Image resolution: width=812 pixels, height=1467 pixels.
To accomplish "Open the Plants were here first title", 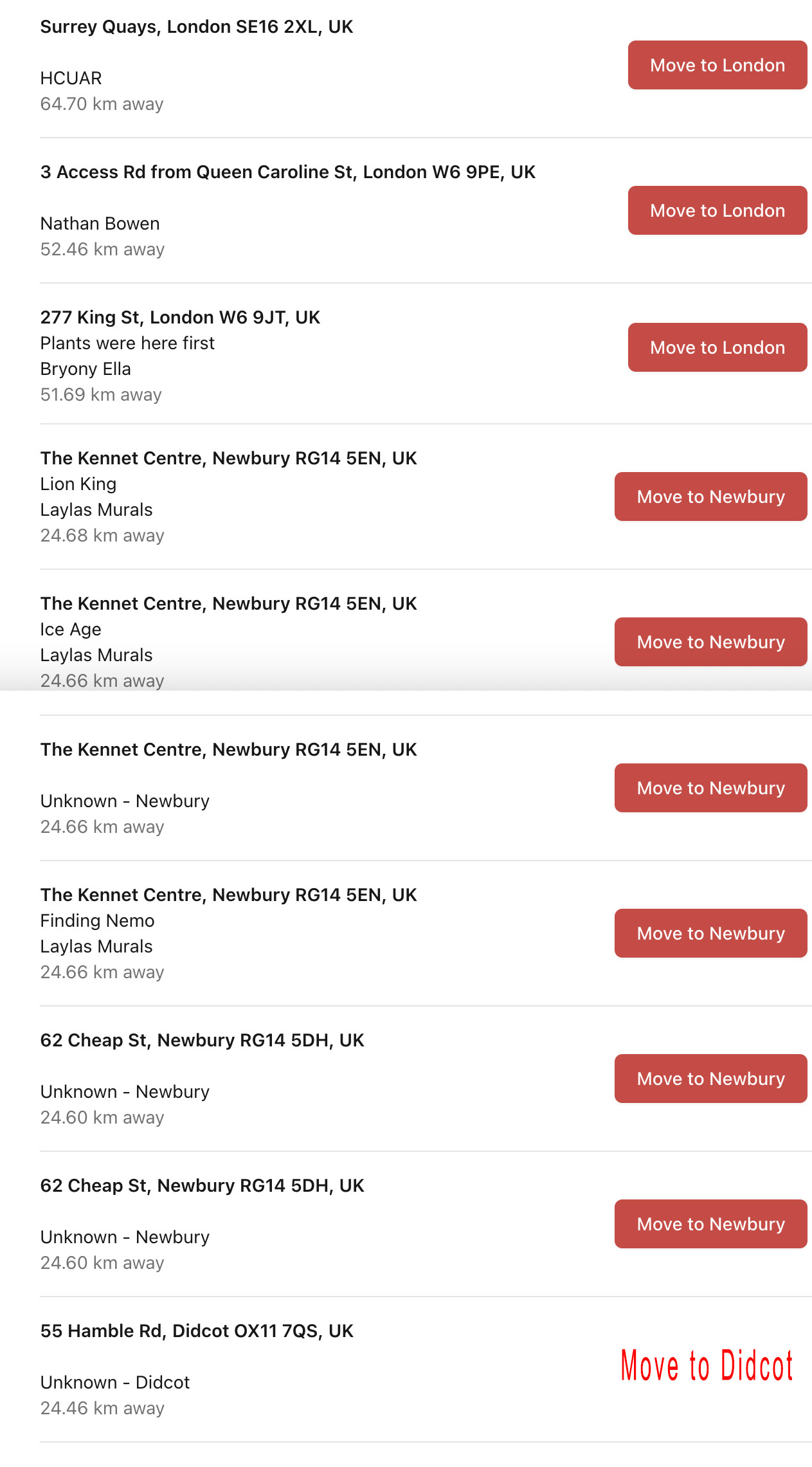I will [x=127, y=343].
